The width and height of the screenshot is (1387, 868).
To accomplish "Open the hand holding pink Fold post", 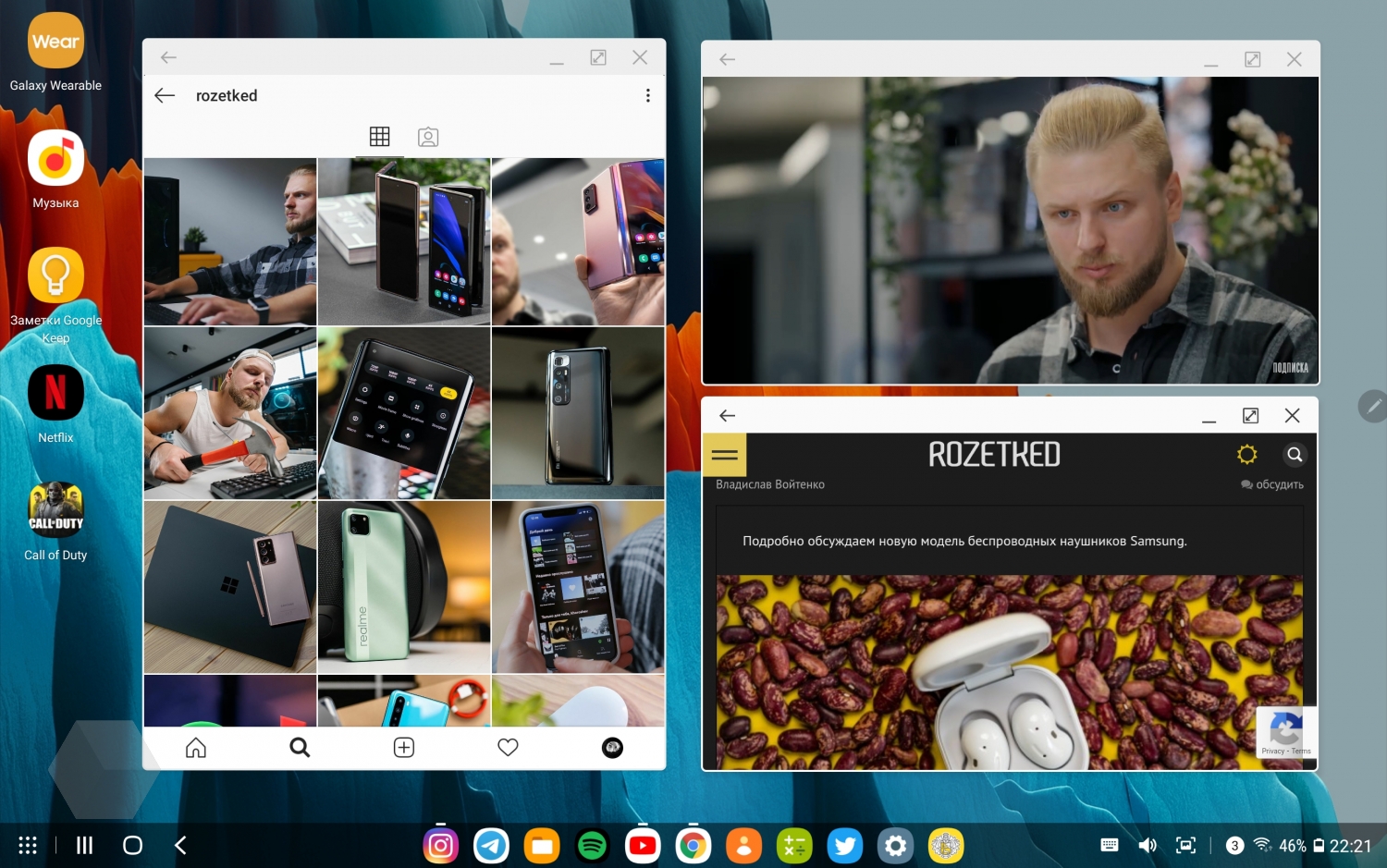I will pyautogui.click(x=578, y=241).
